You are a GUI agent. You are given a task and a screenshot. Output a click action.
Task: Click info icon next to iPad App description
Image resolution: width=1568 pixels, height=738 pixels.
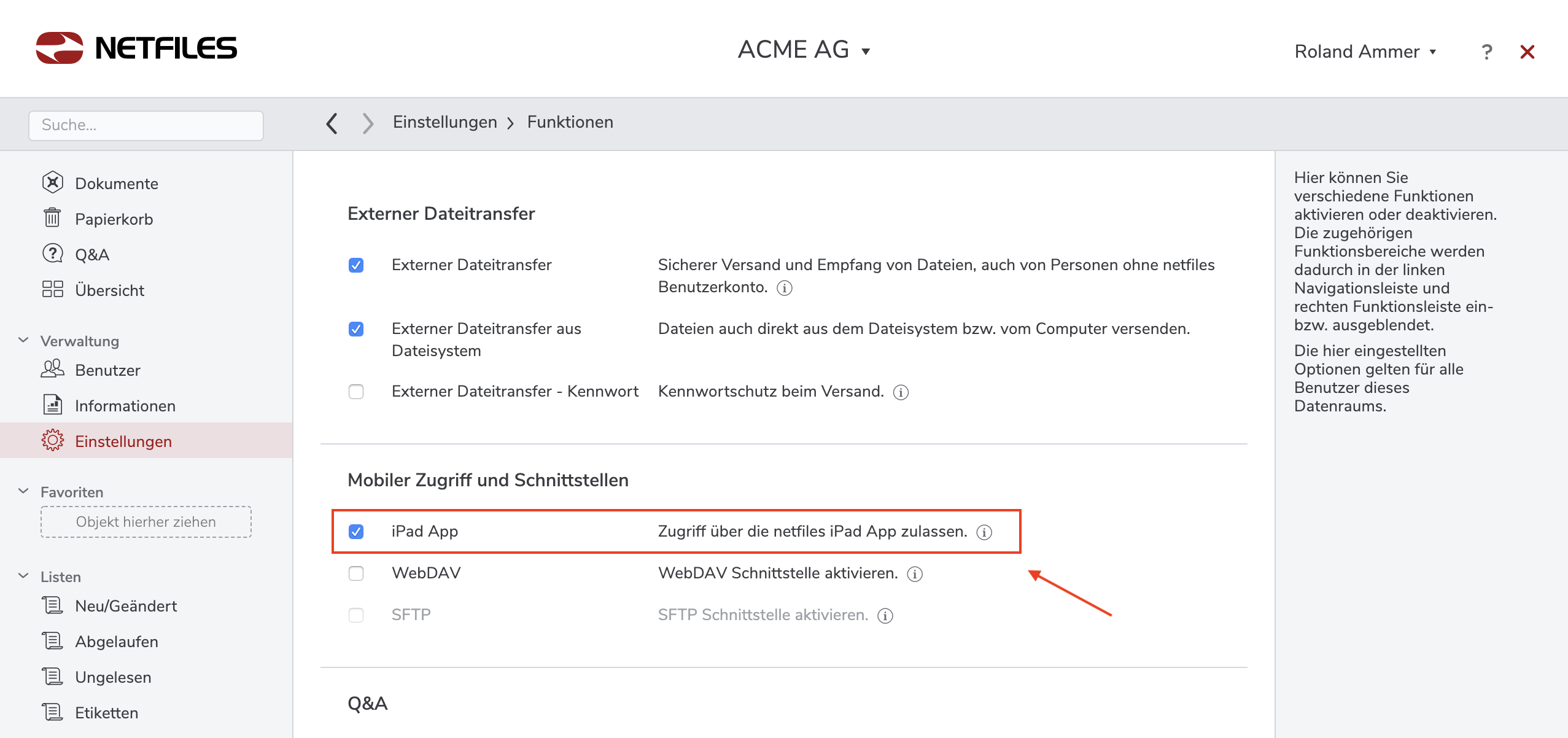pos(984,532)
